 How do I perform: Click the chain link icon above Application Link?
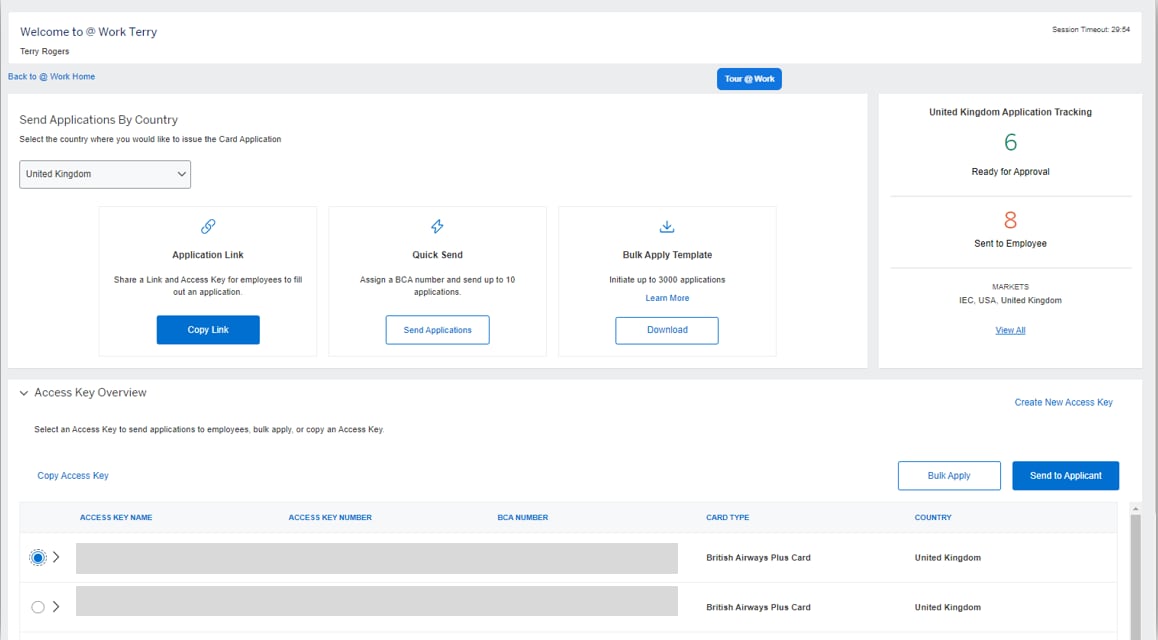pos(207,225)
